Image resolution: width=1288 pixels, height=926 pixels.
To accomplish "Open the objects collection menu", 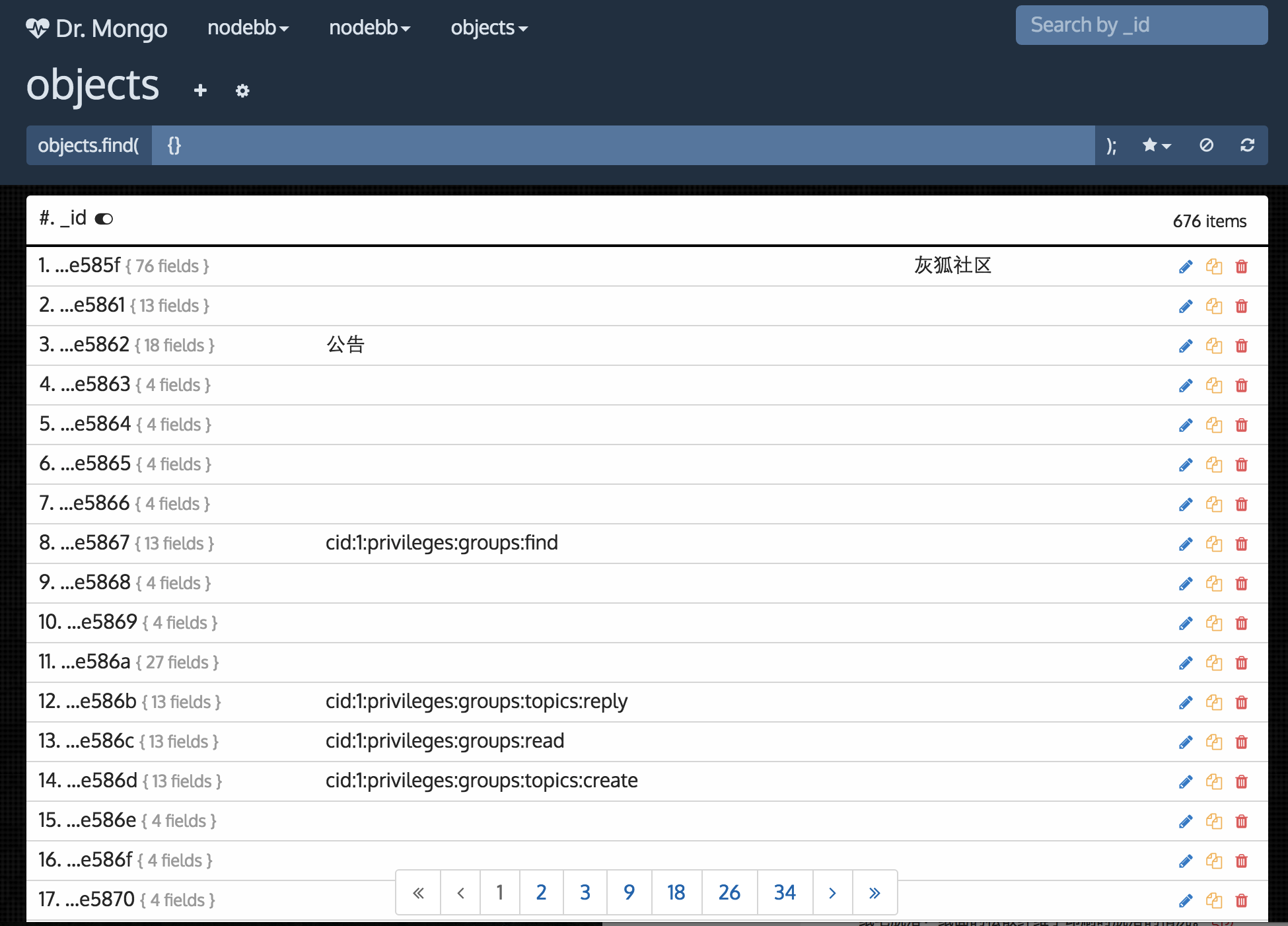I will pos(489,28).
